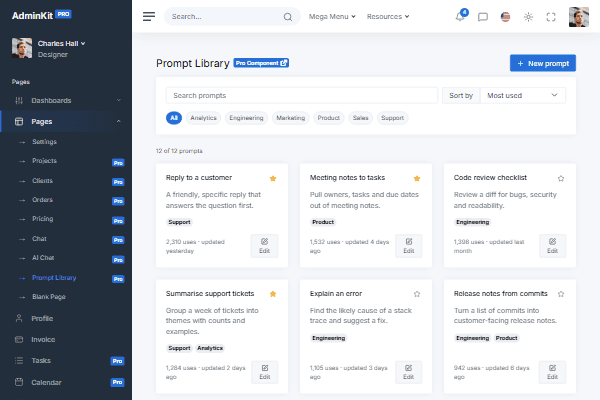Image resolution: width=600 pixels, height=400 pixels.
Task: Star the Release notes from commits prompt
Action: coord(561,294)
